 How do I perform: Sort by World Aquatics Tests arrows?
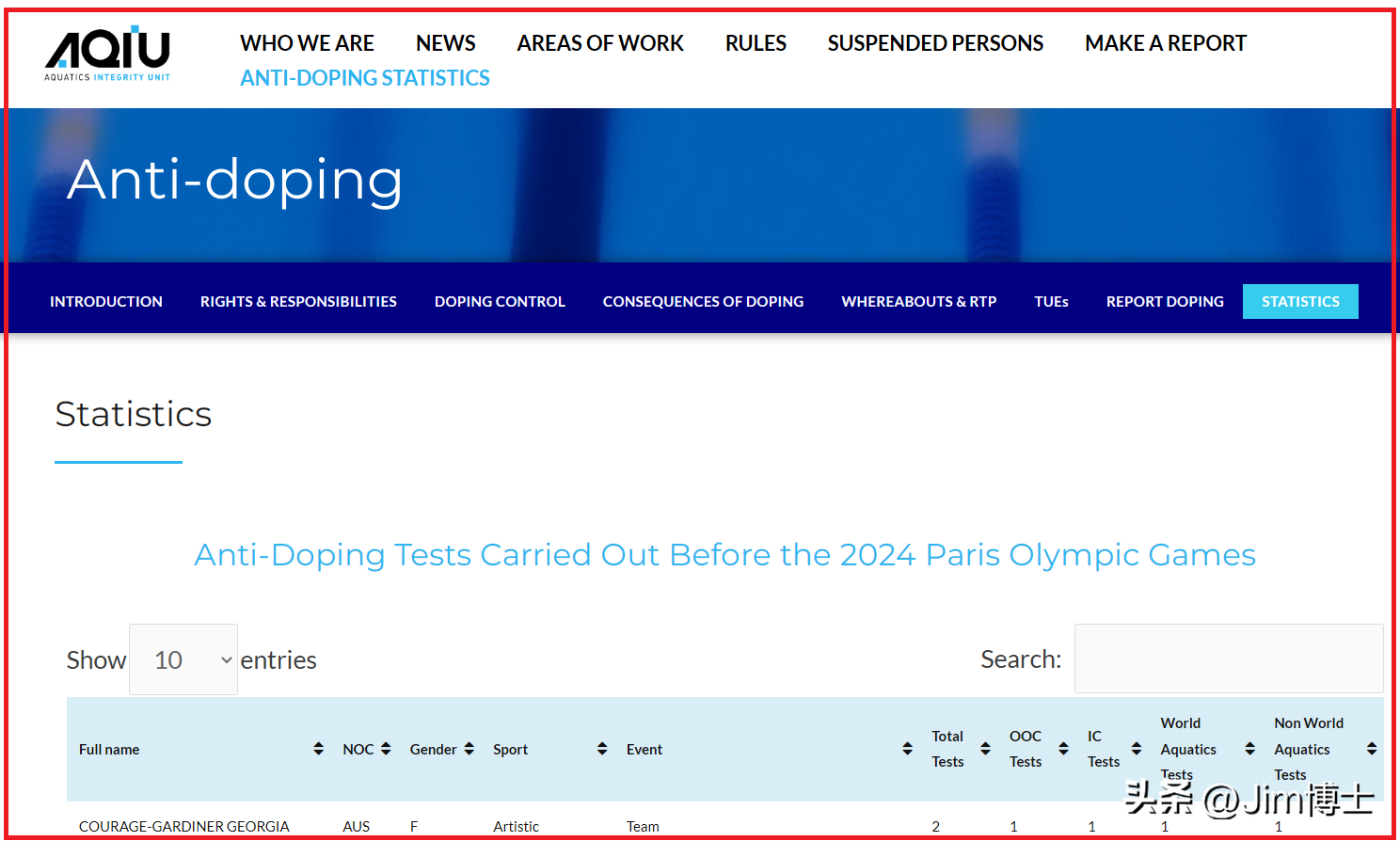1249,749
